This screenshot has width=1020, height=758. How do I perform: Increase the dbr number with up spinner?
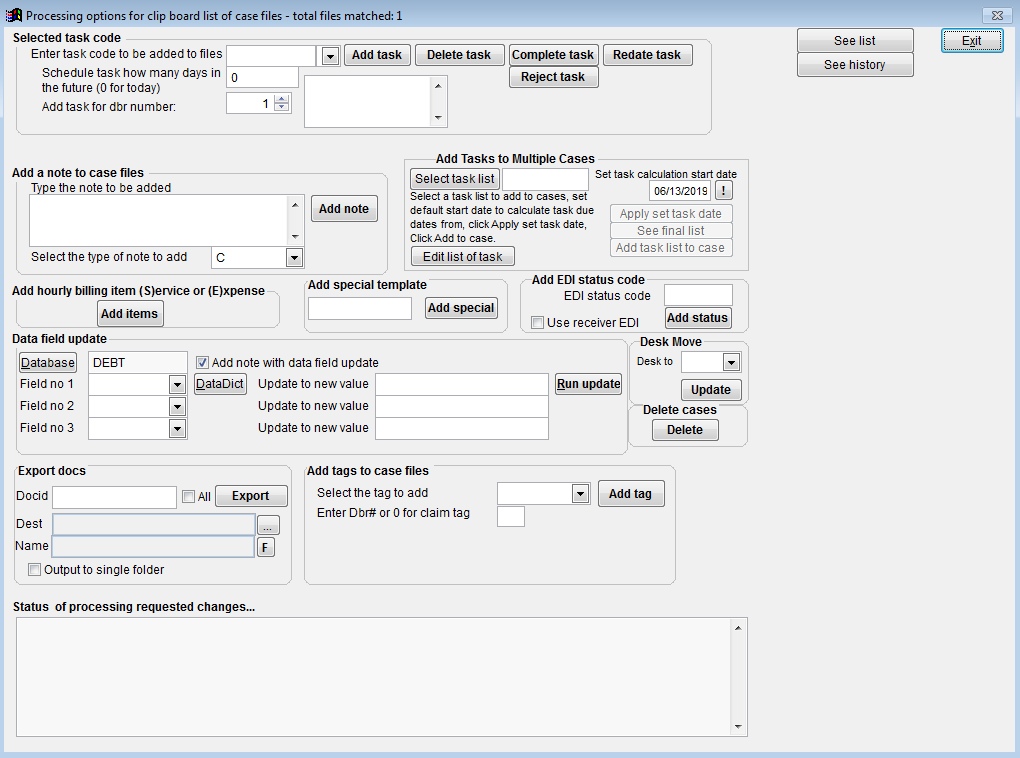282,99
